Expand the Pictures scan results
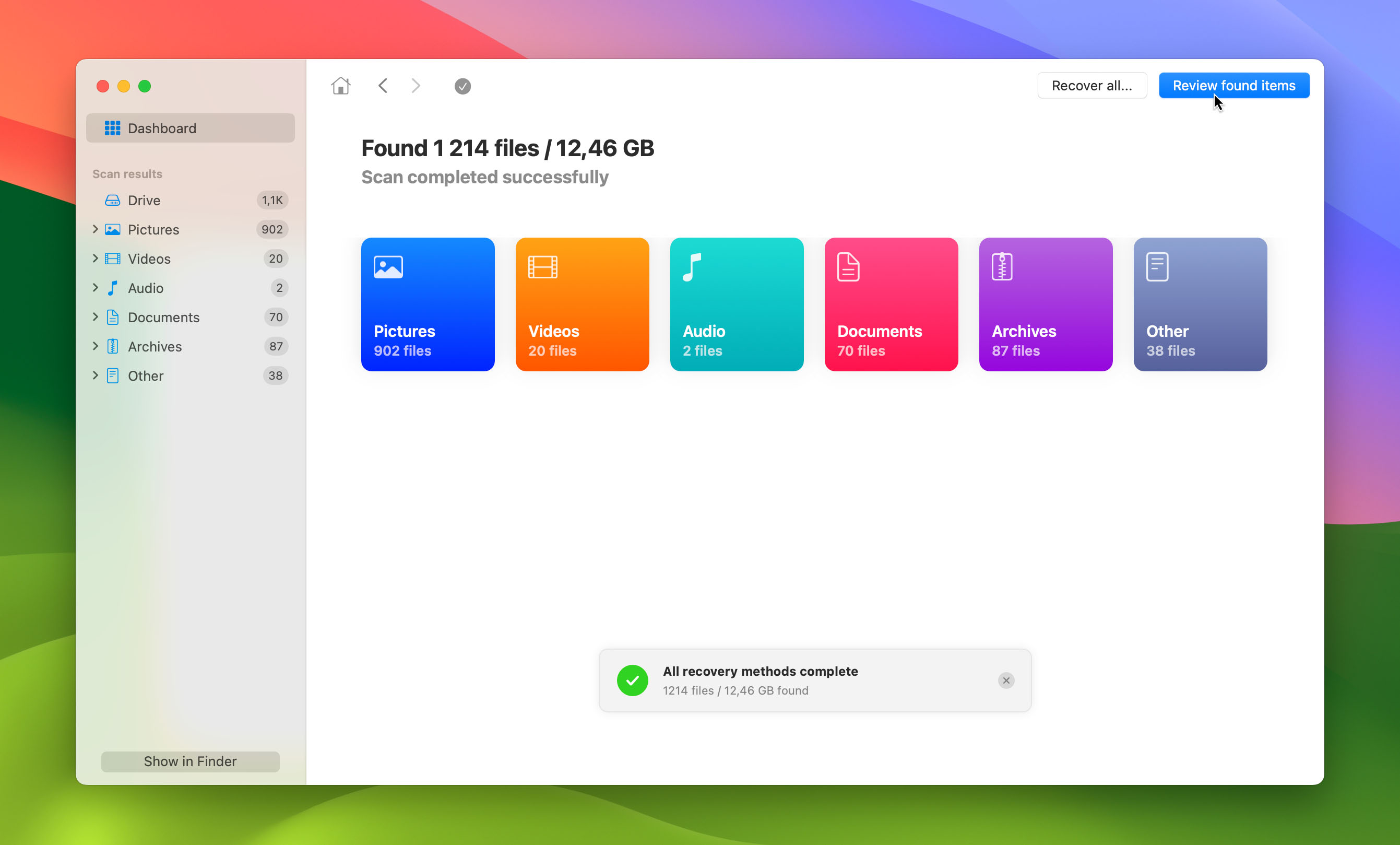 [x=94, y=229]
